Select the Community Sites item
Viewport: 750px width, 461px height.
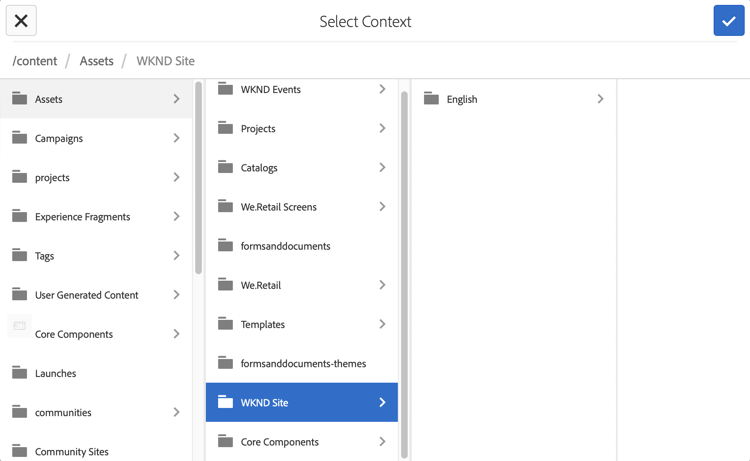tap(72, 451)
